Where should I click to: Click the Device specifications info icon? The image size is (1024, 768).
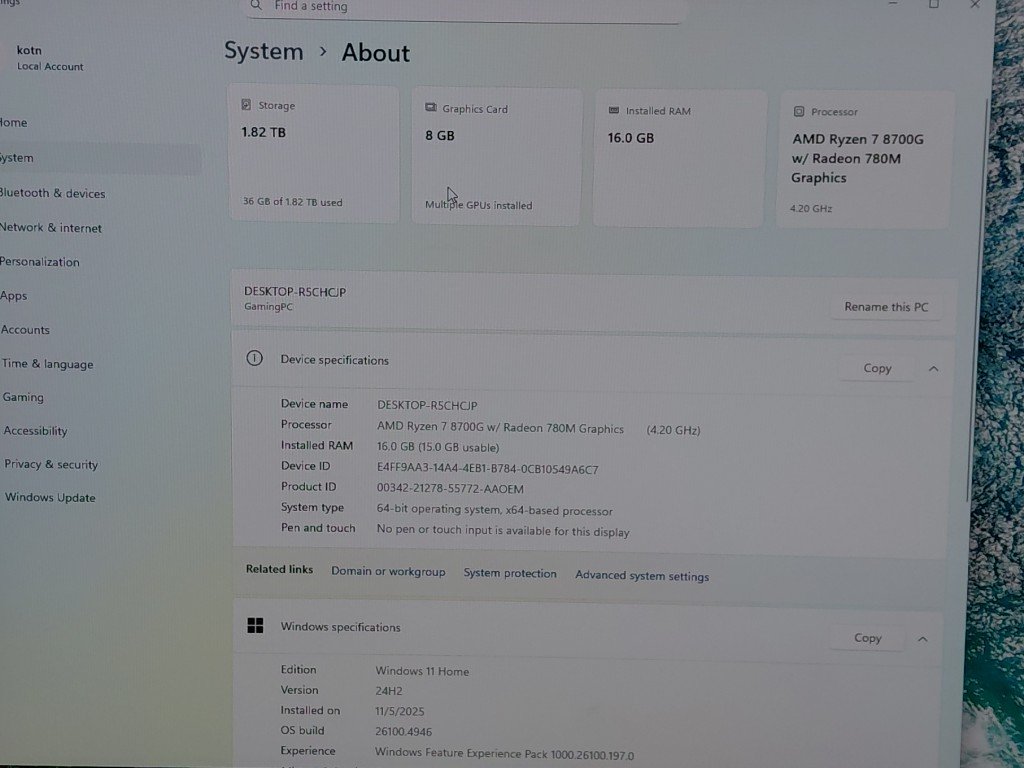tap(254, 359)
